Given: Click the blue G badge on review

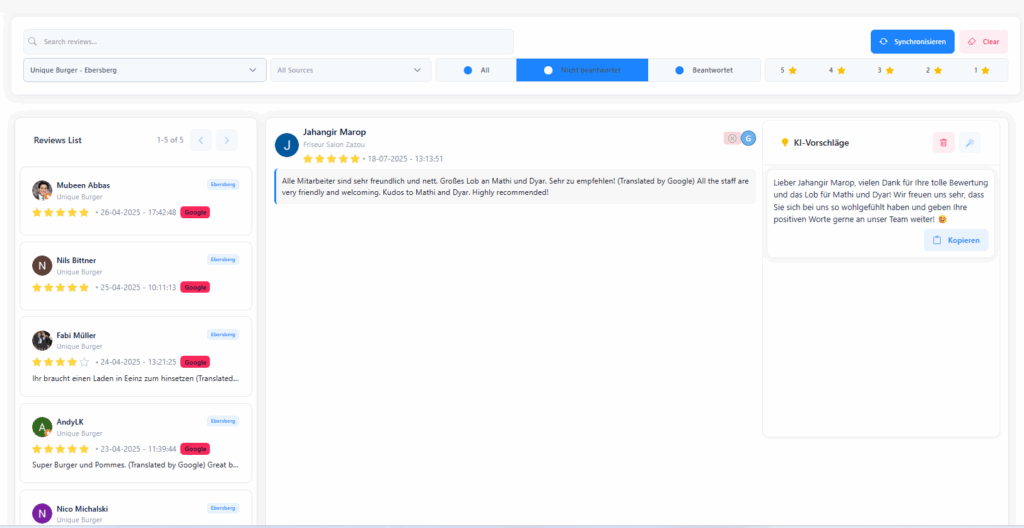Looking at the screenshot, I should 748,138.
